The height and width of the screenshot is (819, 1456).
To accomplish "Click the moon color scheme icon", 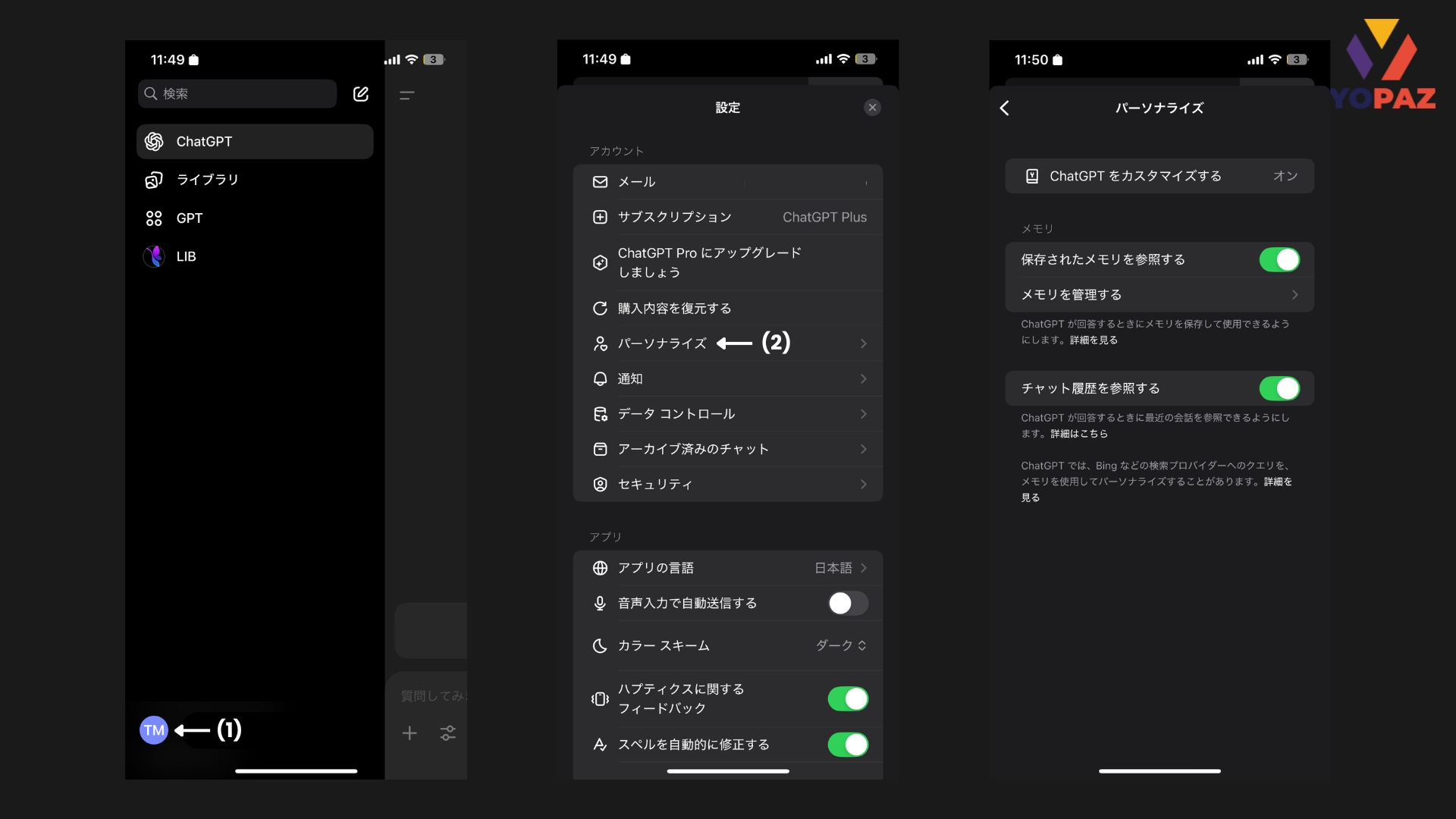I will 600,645.
